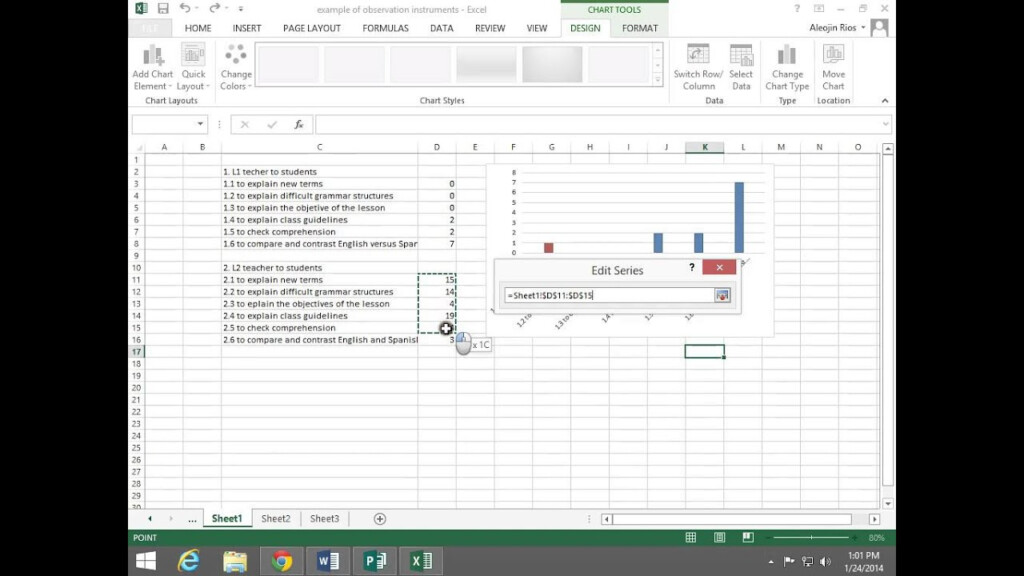
Task: Expand the Name Box dropdown arrow
Action: (x=201, y=125)
